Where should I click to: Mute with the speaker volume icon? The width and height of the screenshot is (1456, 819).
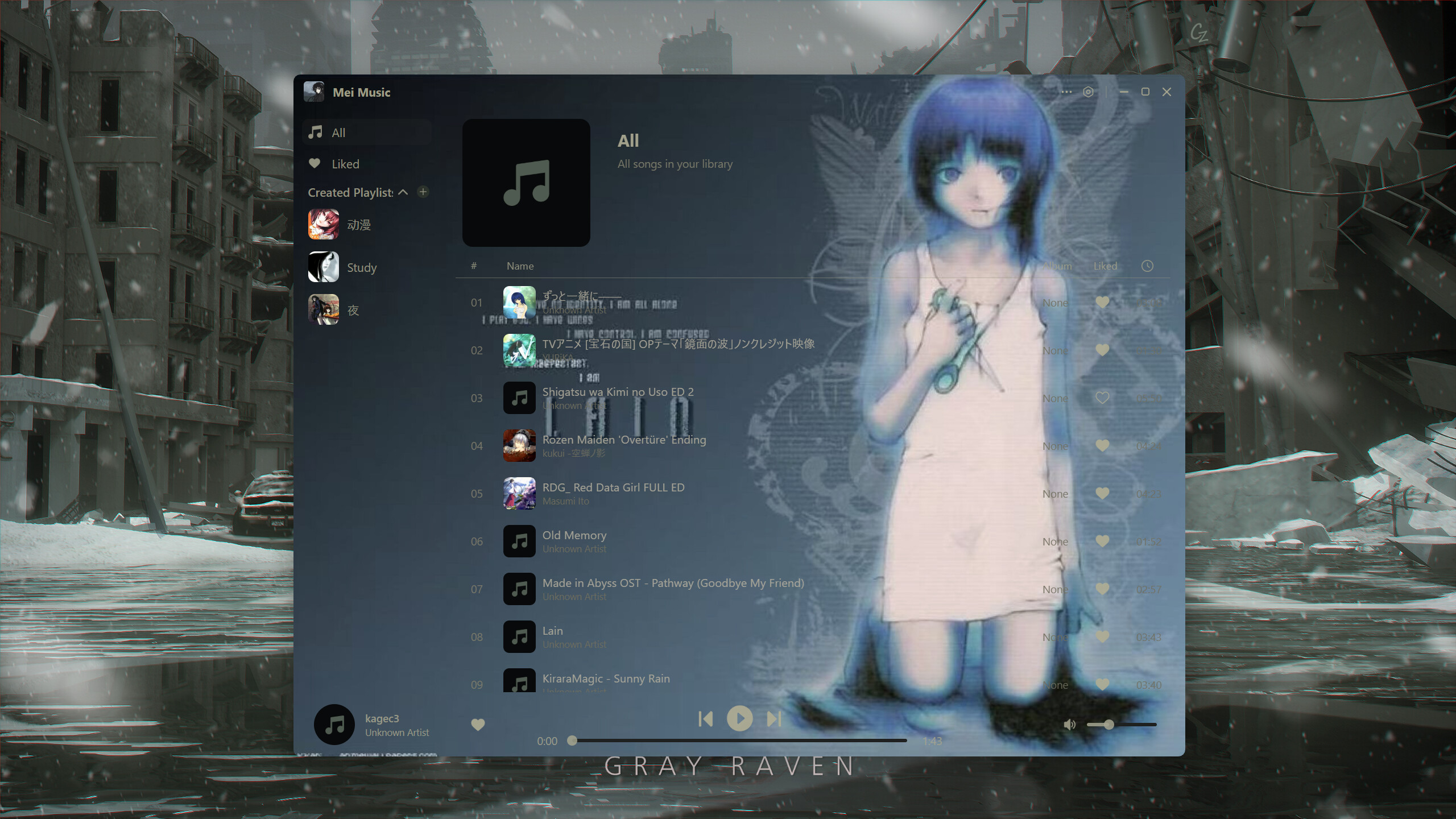pos(1070,725)
